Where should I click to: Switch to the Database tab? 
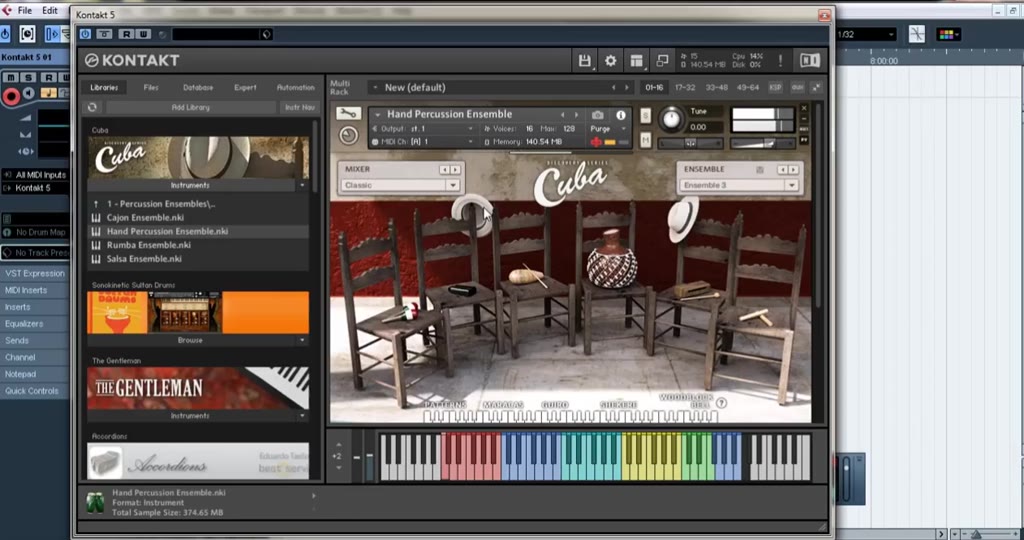coord(198,87)
